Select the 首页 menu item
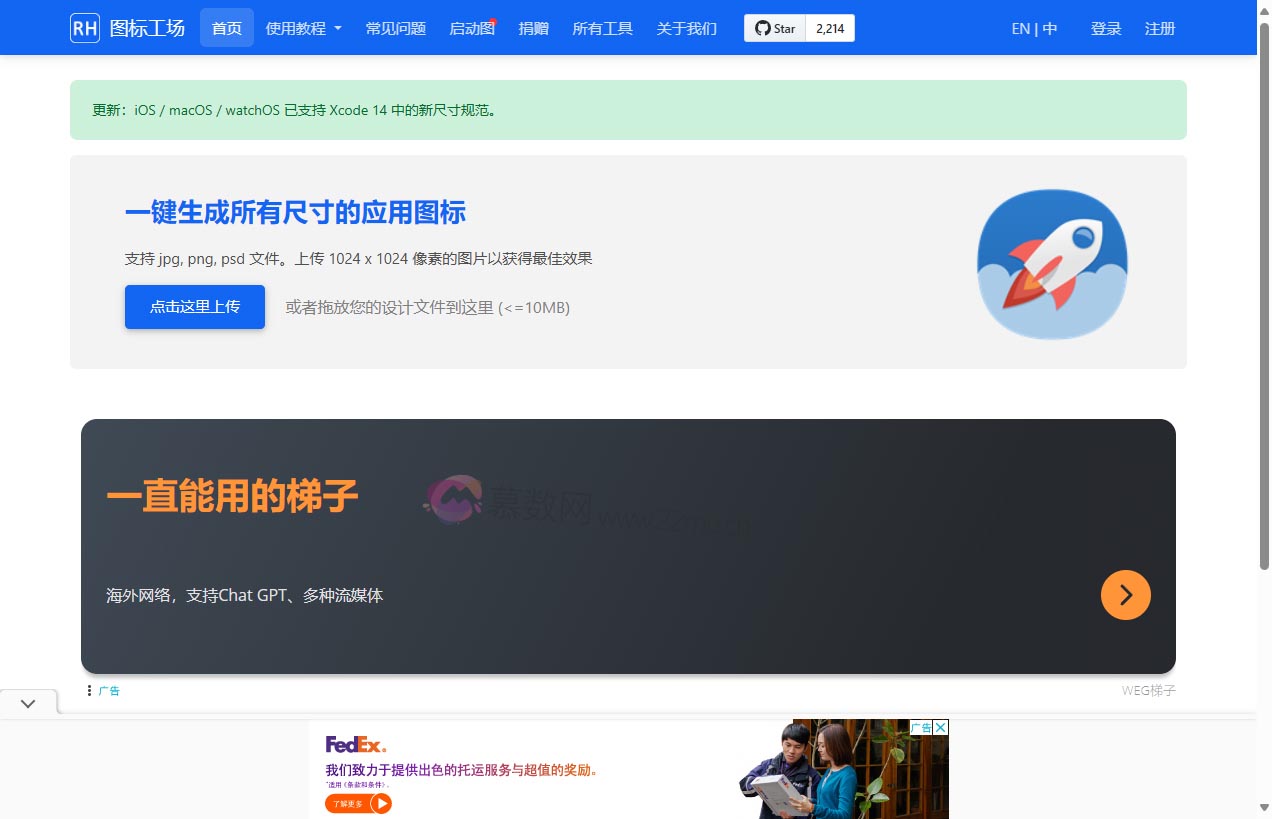The height and width of the screenshot is (819, 1272). click(226, 28)
